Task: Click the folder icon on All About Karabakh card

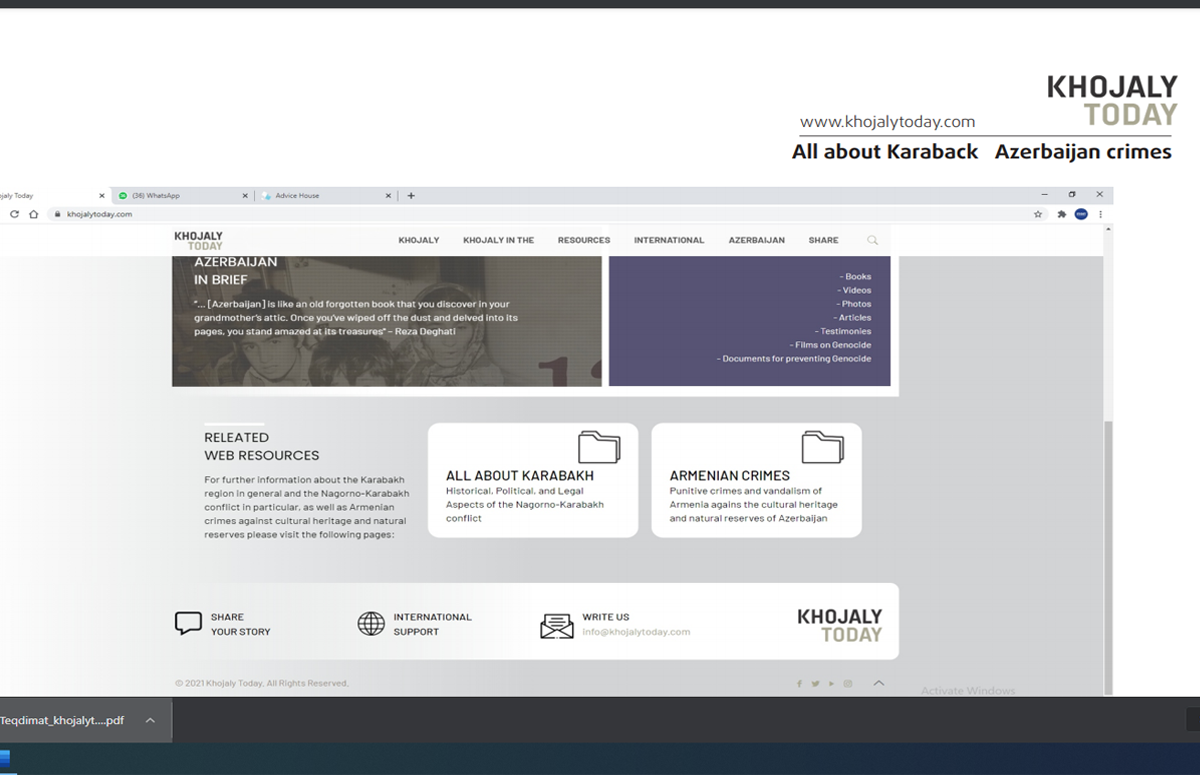Action: click(599, 447)
